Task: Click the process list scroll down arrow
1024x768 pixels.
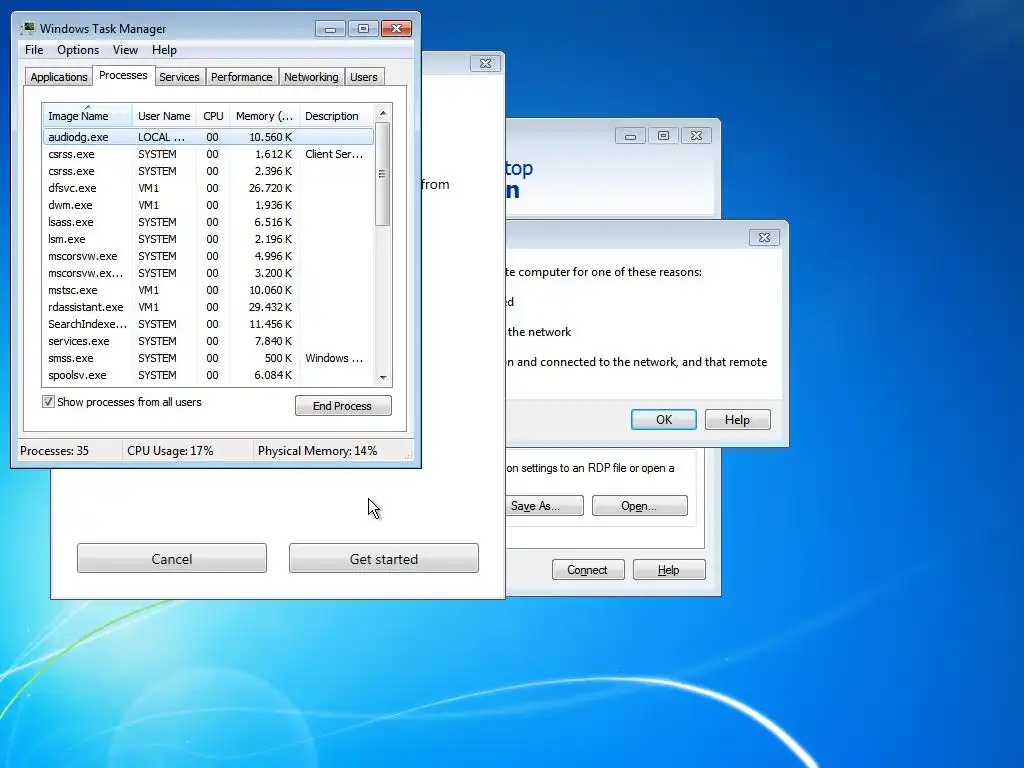Action: (x=383, y=377)
